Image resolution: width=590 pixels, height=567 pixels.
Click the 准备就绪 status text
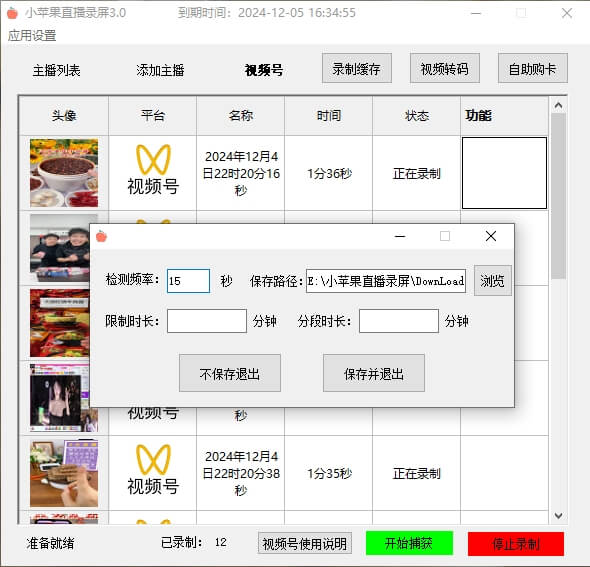pyautogui.click(x=50, y=543)
